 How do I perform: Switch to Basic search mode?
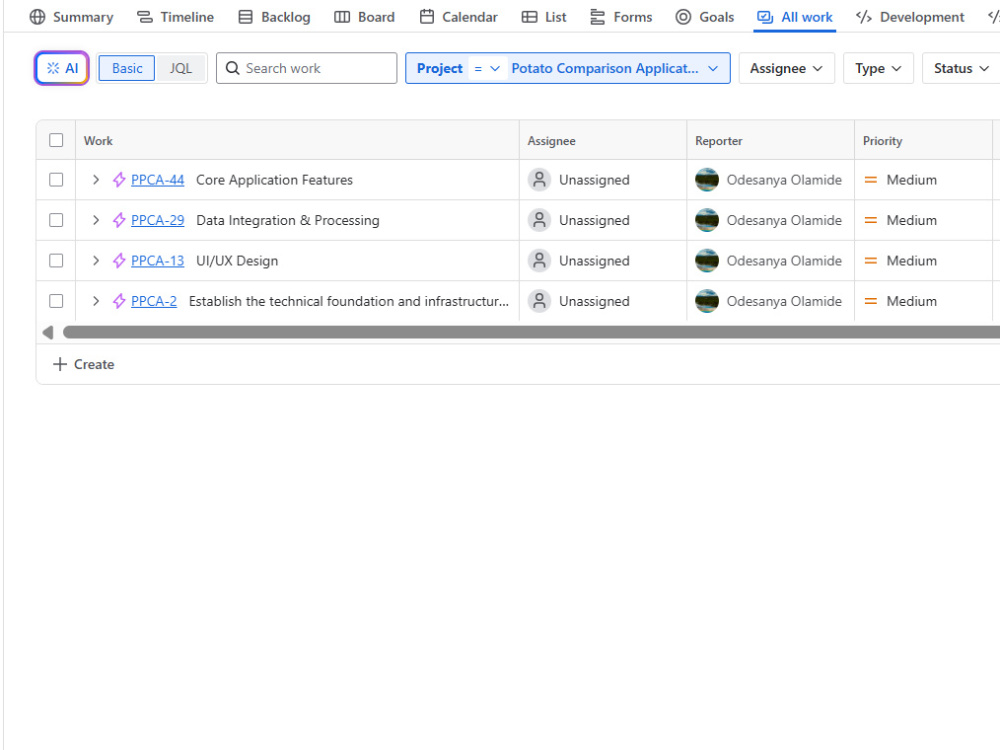pyautogui.click(x=127, y=68)
